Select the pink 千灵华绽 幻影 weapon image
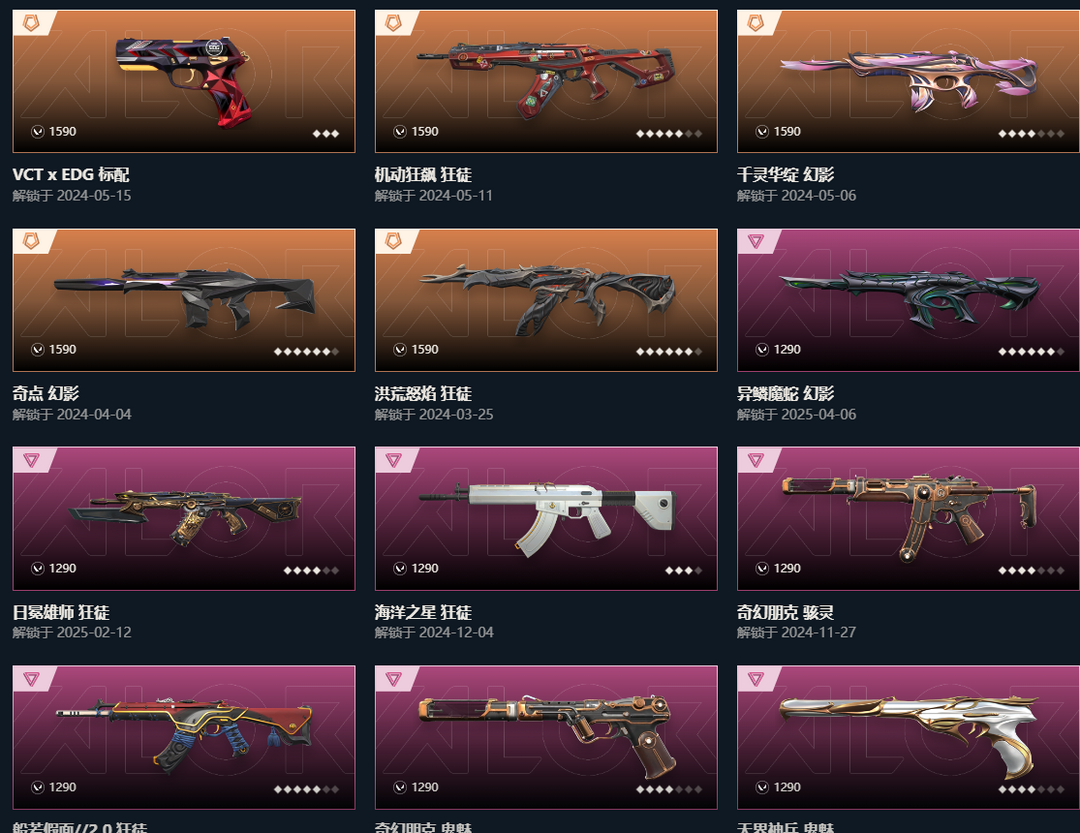 pyautogui.click(x=908, y=79)
